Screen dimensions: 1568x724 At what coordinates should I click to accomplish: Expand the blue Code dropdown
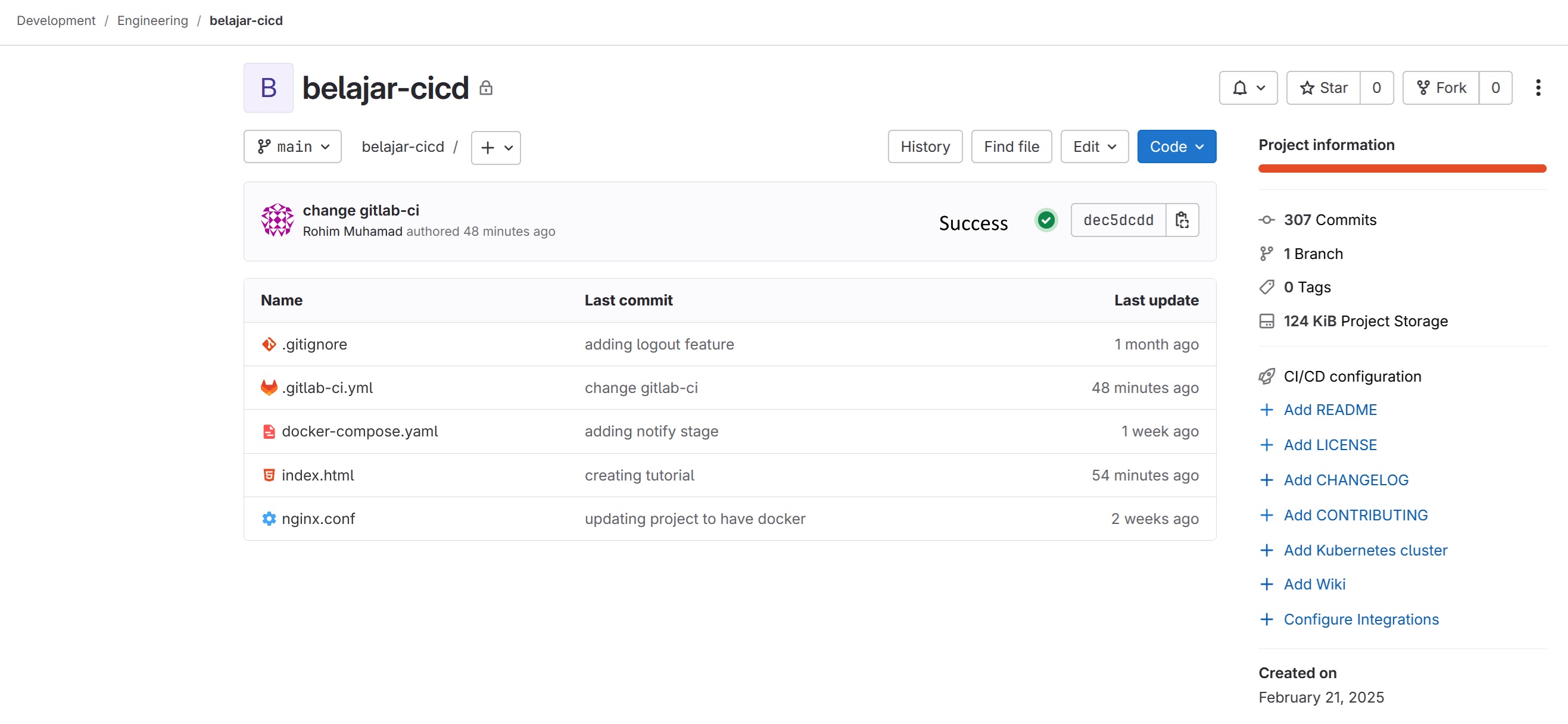pos(1176,146)
